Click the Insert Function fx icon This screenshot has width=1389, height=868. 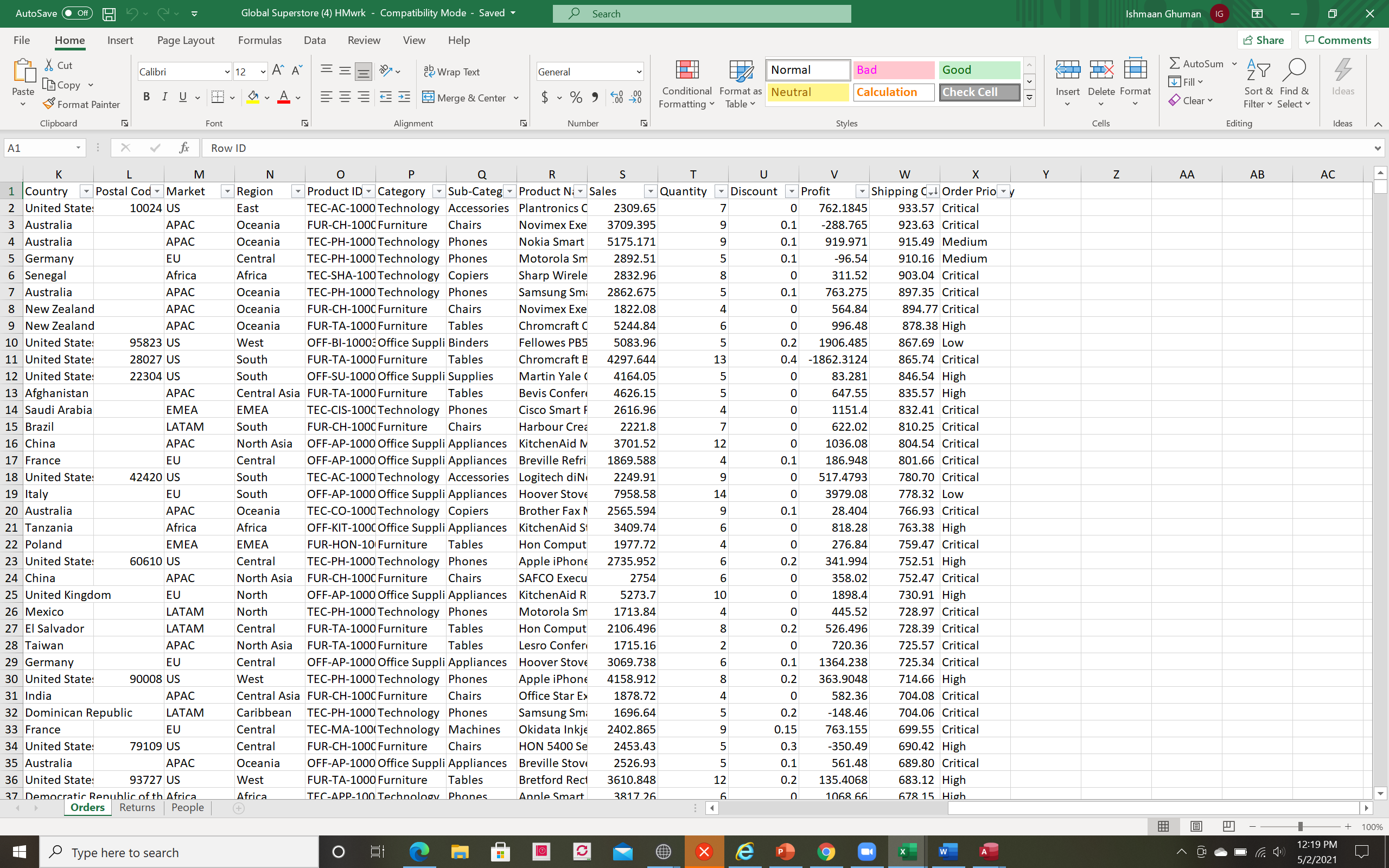(x=184, y=148)
